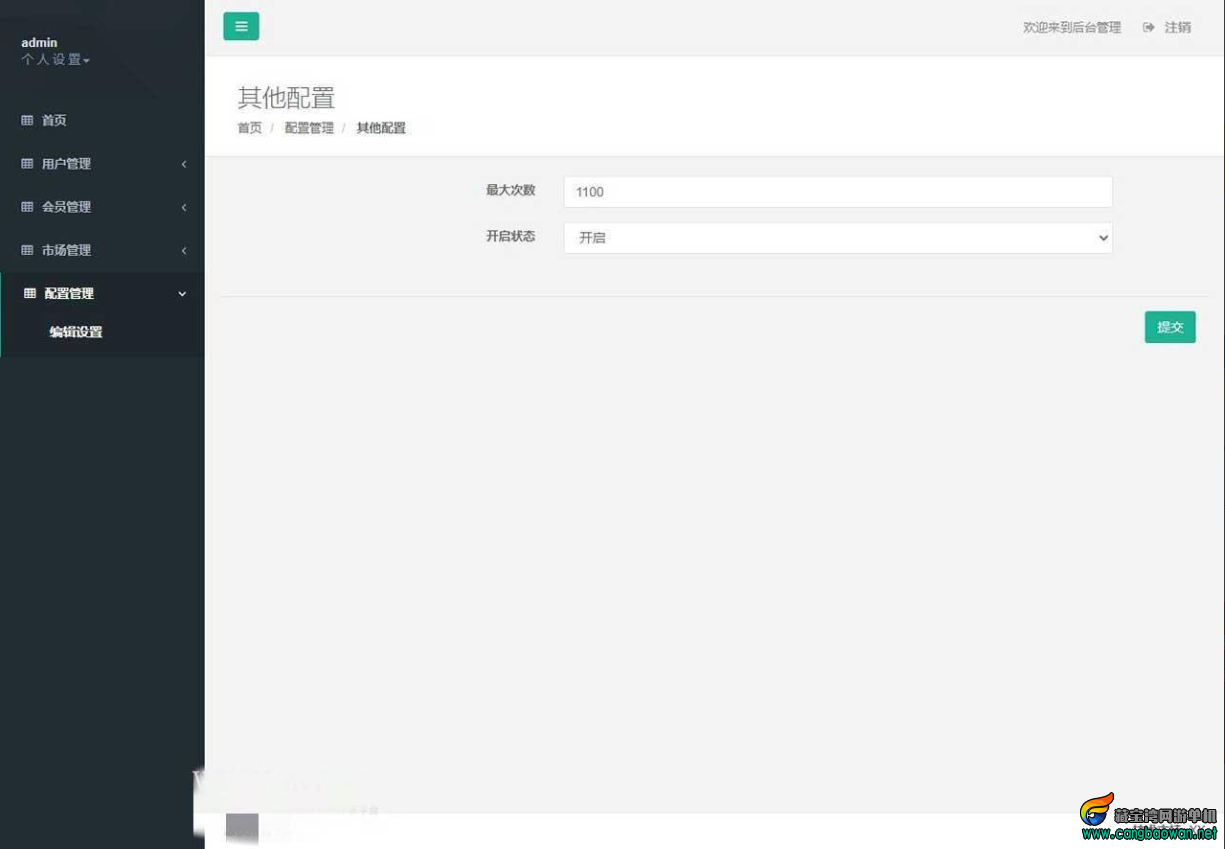Open the 开启状态 dropdown select
The height and width of the screenshot is (849, 1225).
click(838, 238)
